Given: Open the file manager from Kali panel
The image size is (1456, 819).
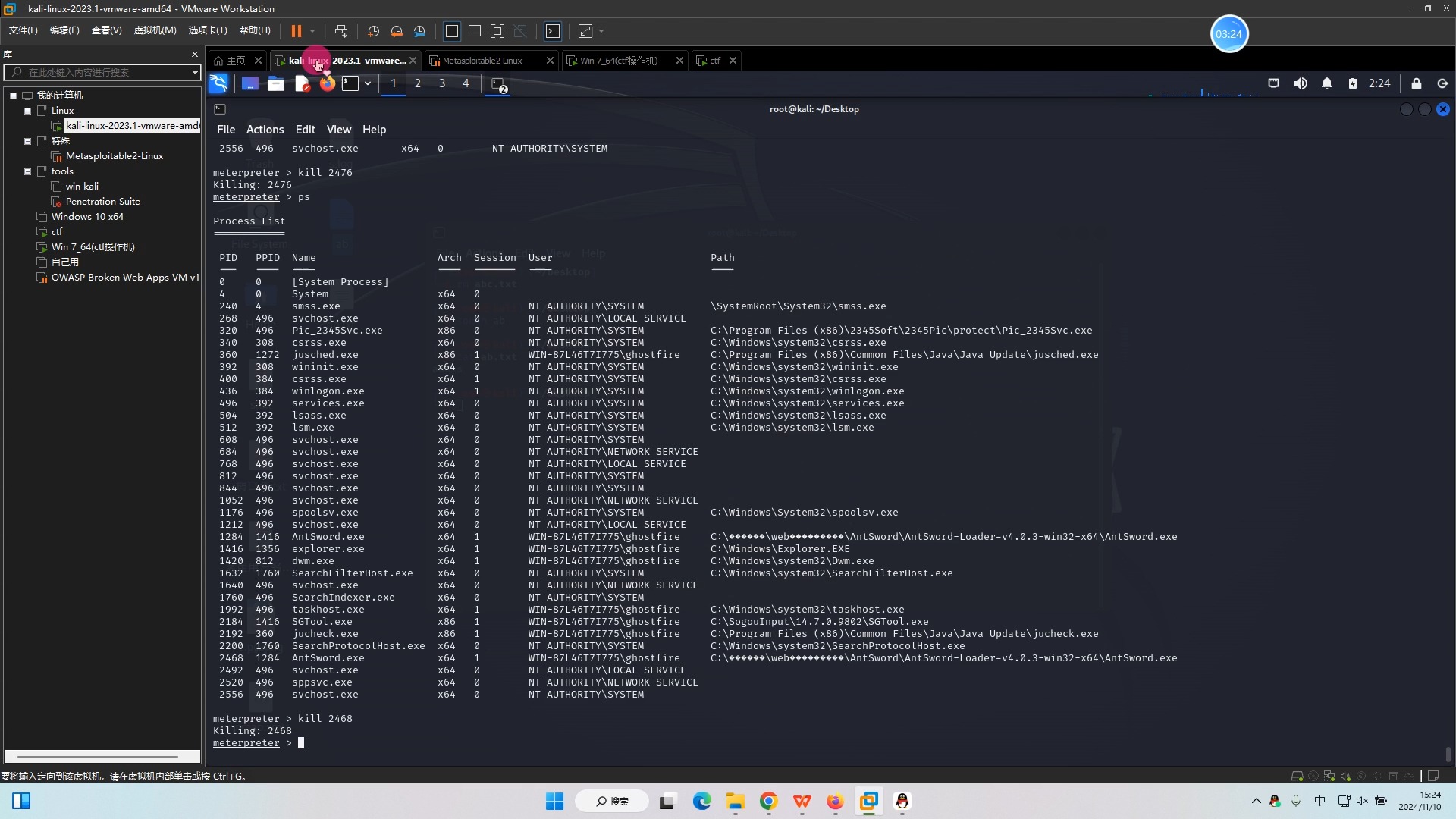Looking at the screenshot, I should coord(276,83).
